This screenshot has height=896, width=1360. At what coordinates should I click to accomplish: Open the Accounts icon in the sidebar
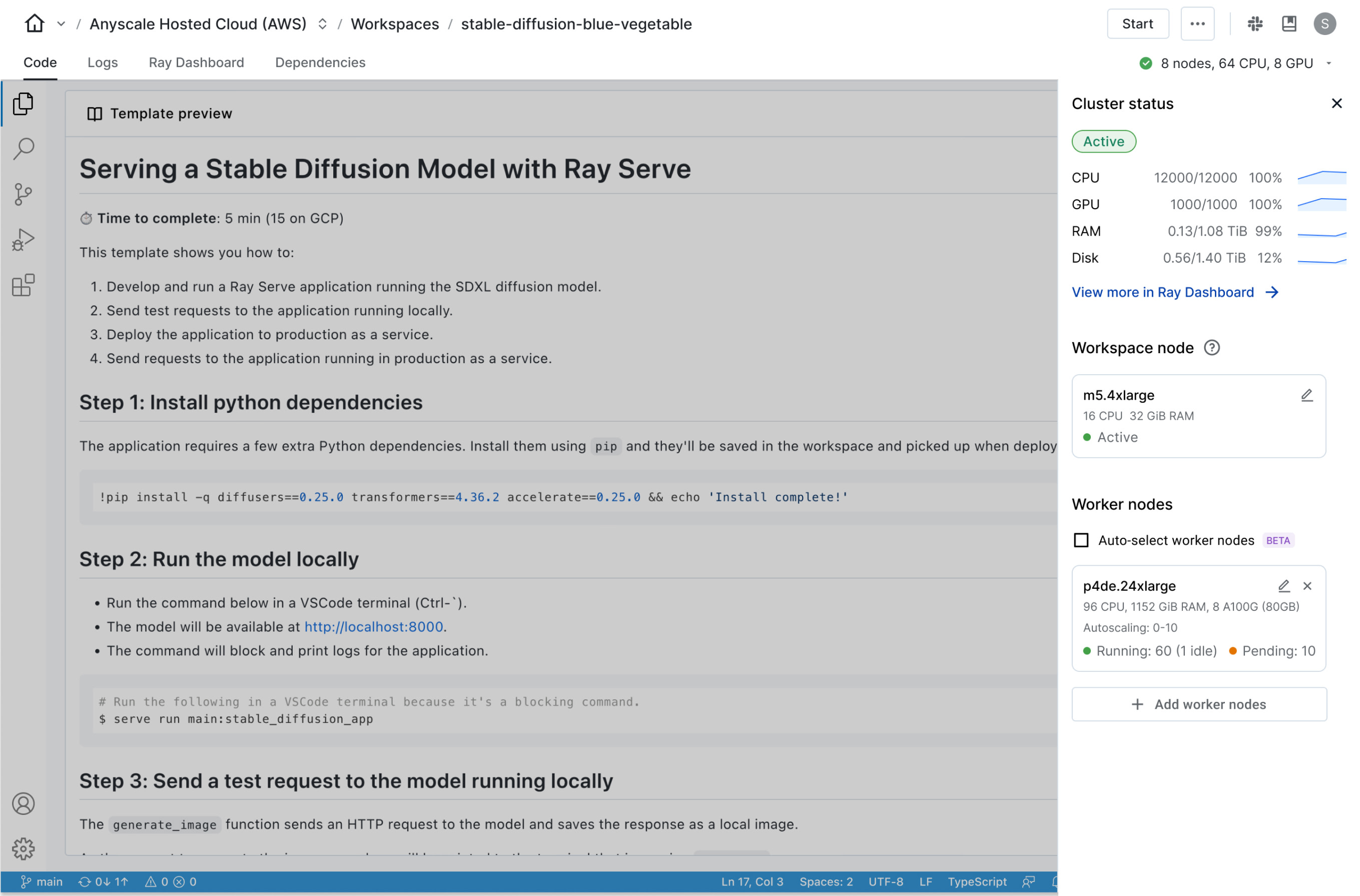click(23, 803)
